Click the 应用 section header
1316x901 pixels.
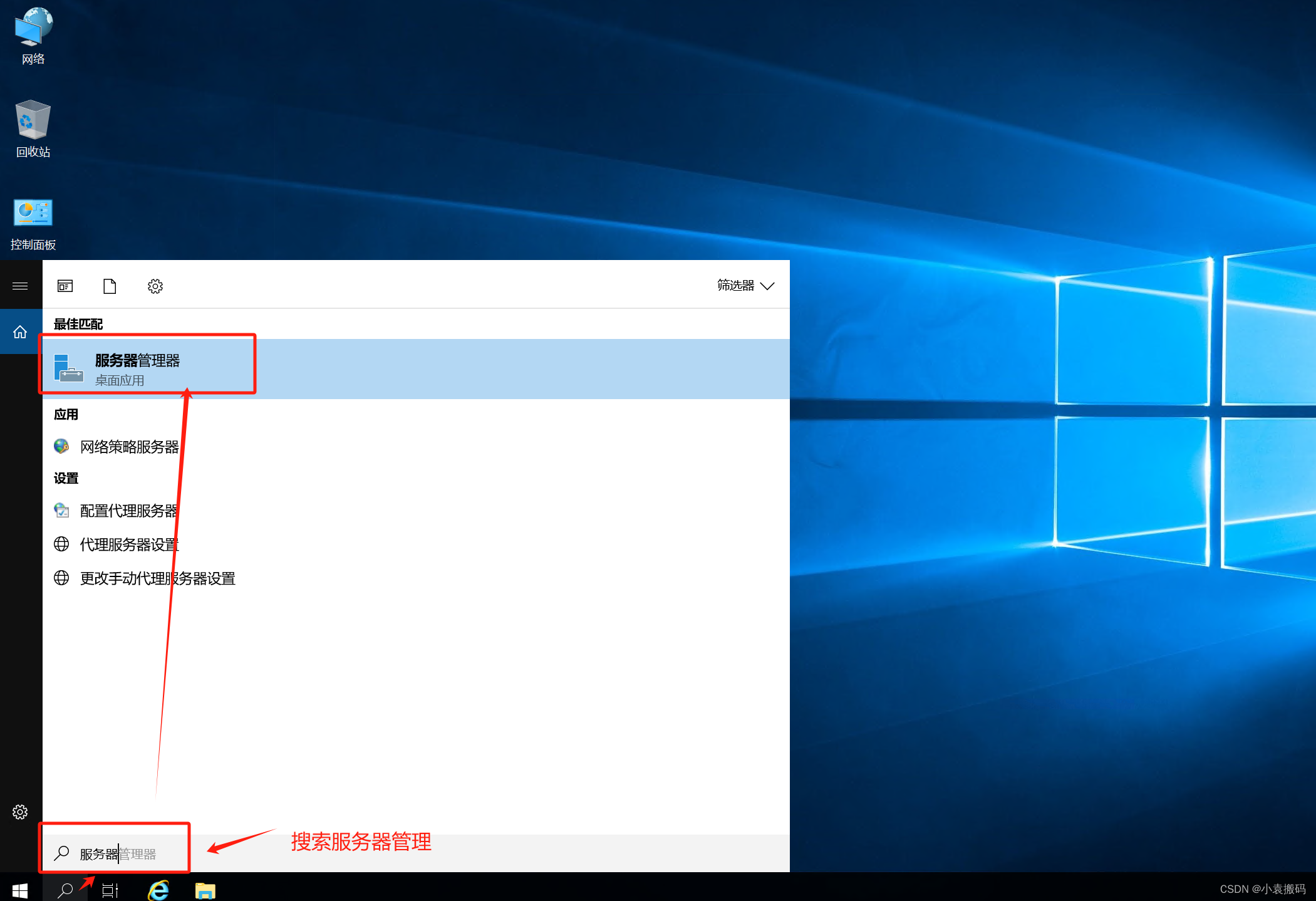pos(66,414)
